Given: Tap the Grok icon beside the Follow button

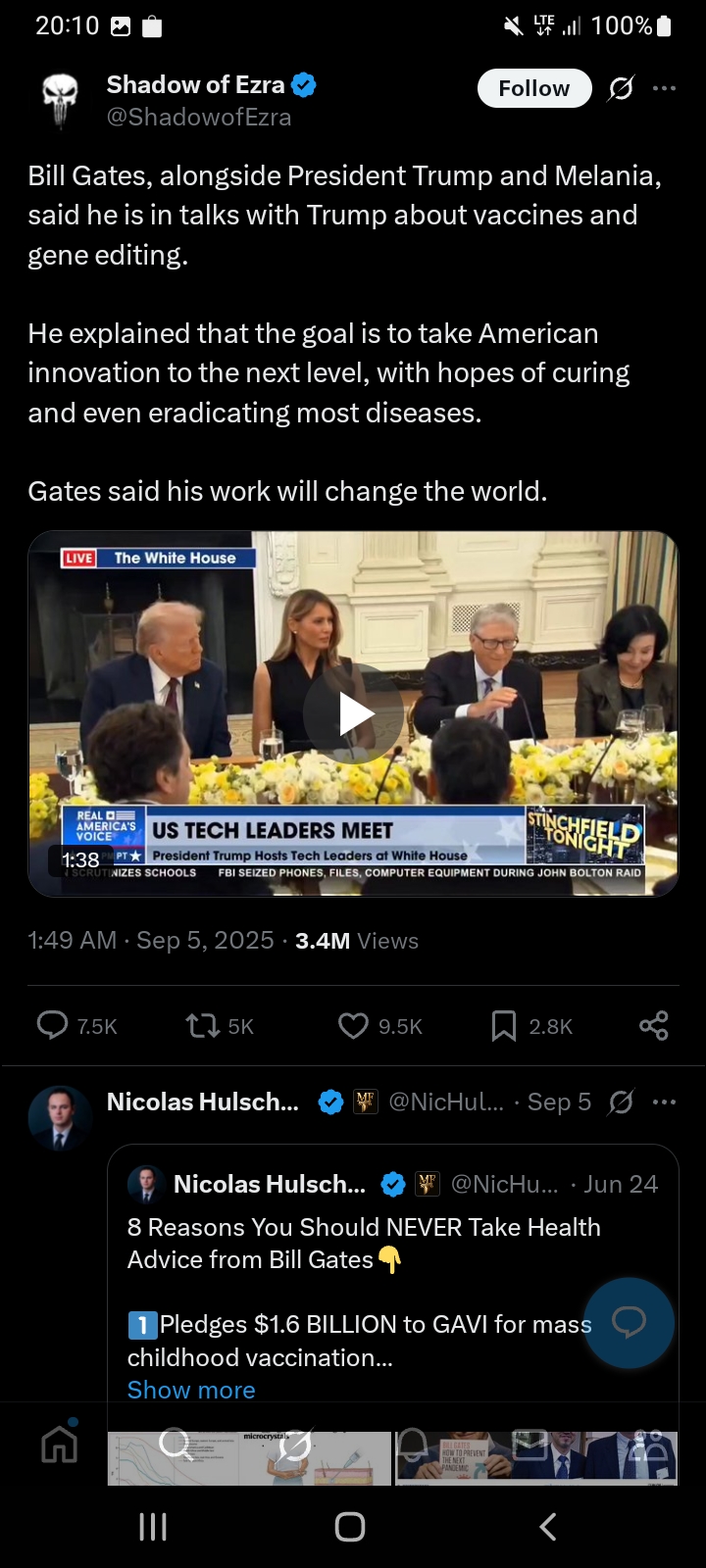Looking at the screenshot, I should coord(621,88).
